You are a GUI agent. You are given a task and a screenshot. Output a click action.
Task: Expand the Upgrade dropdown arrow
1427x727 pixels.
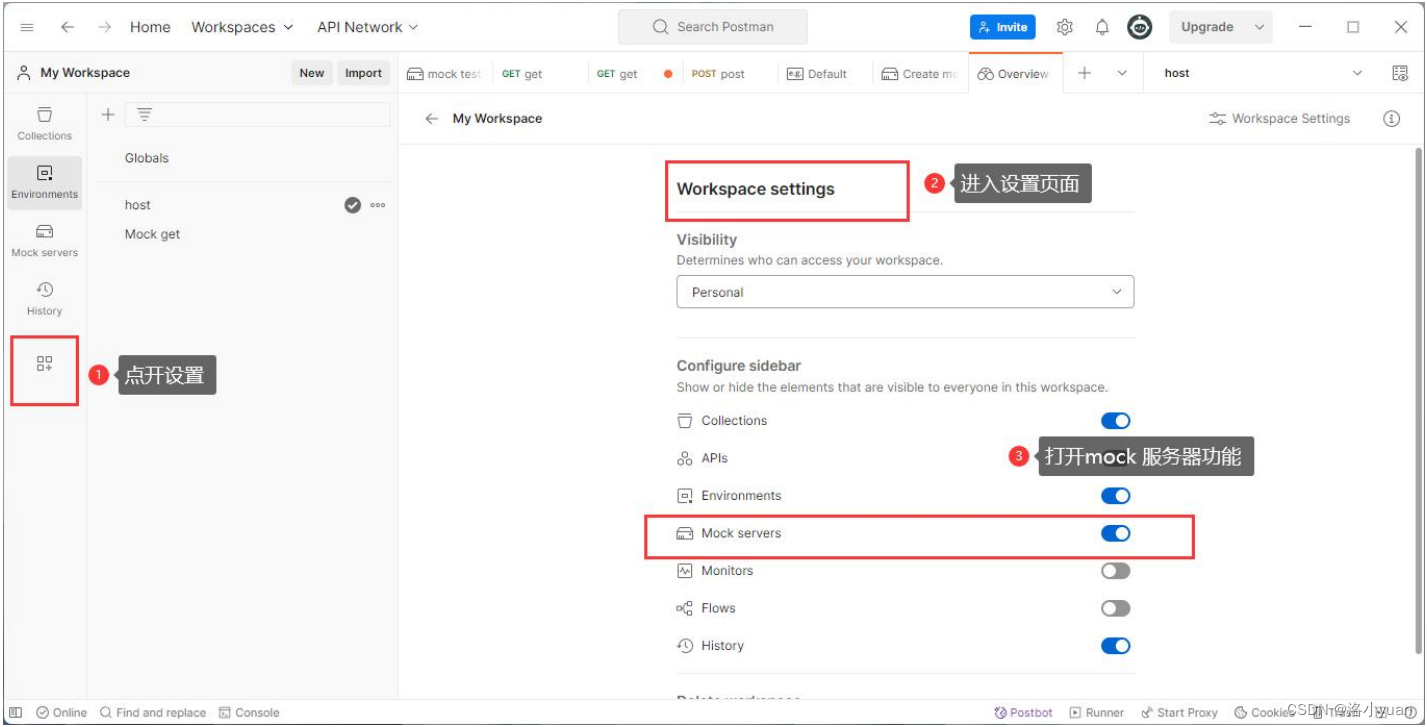1259,27
